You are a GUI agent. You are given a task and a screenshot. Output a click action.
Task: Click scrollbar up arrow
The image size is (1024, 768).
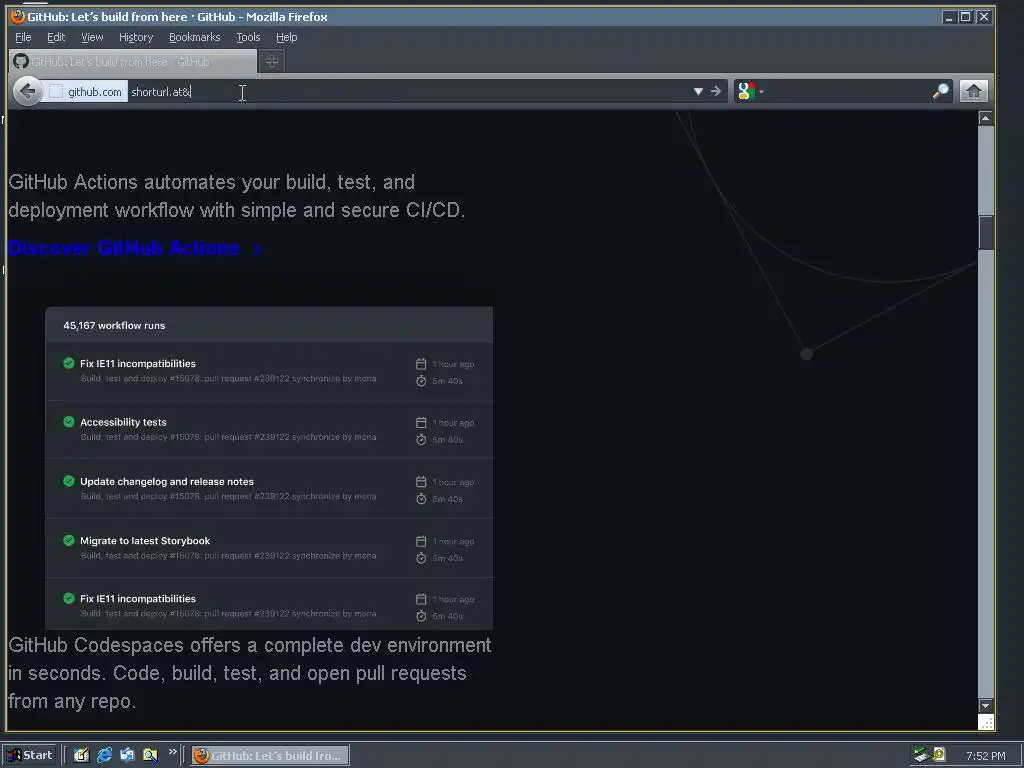(x=985, y=118)
